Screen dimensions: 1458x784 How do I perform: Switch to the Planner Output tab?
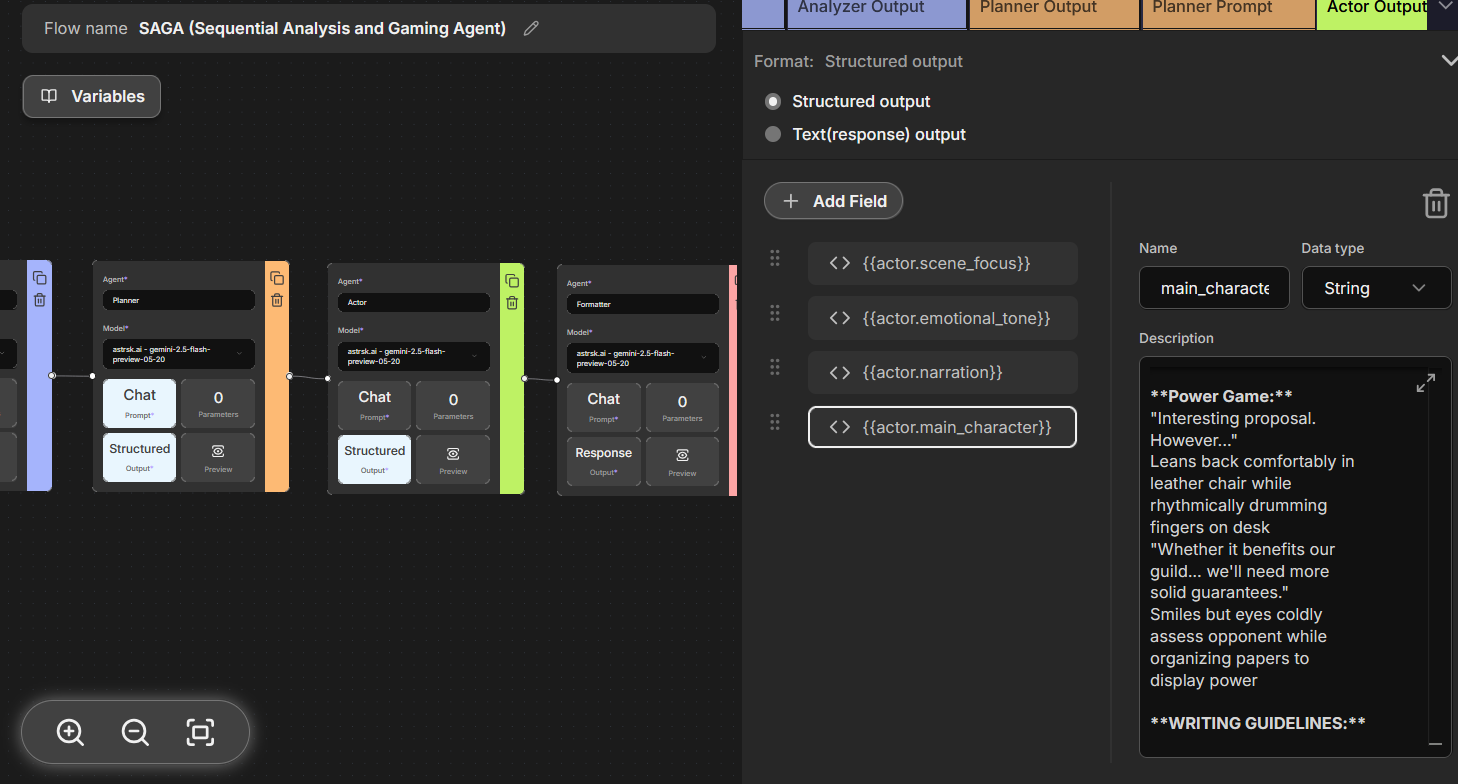tap(1054, 12)
